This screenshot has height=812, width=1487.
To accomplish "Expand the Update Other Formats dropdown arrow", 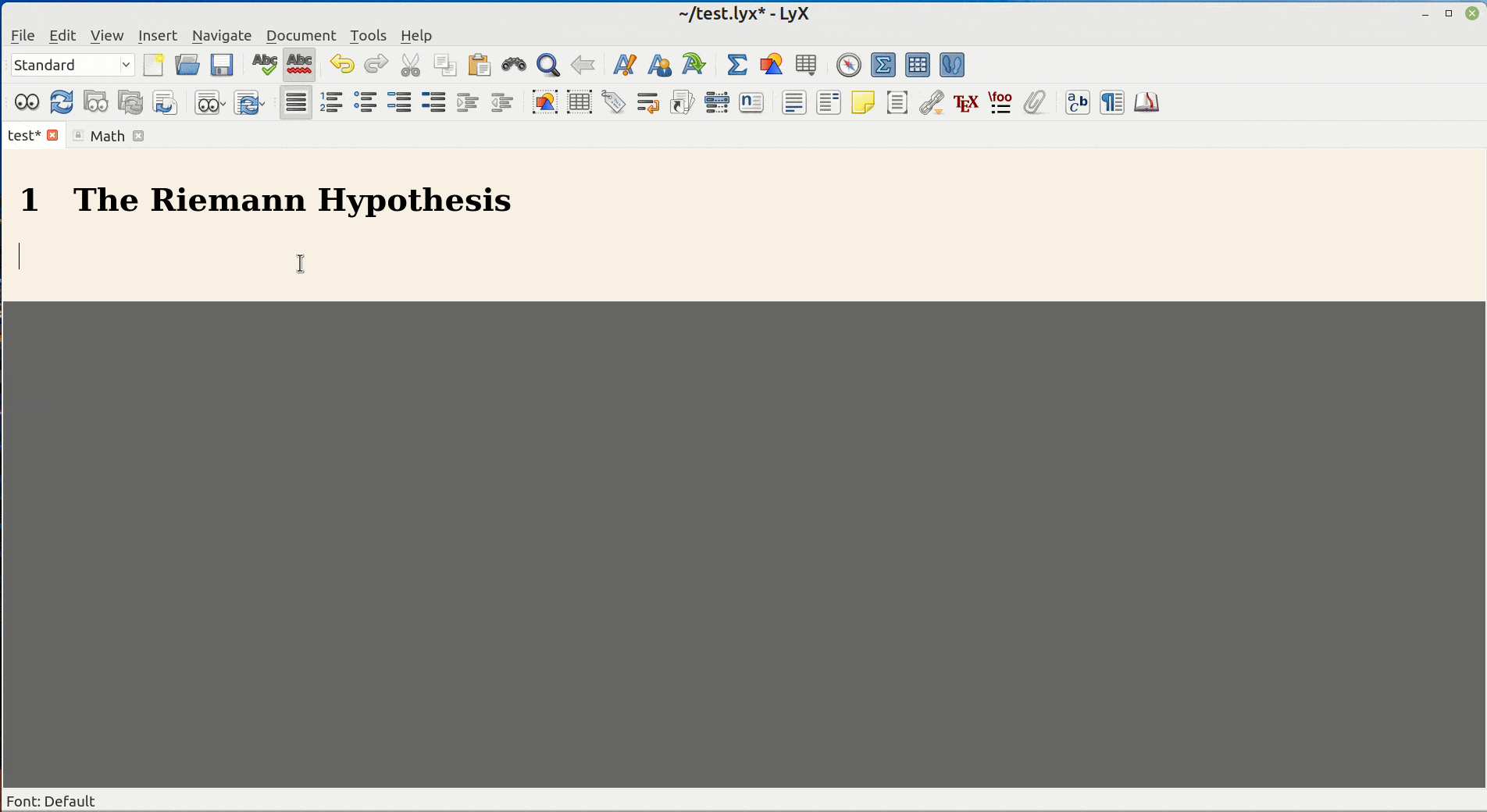I will tap(262, 102).
